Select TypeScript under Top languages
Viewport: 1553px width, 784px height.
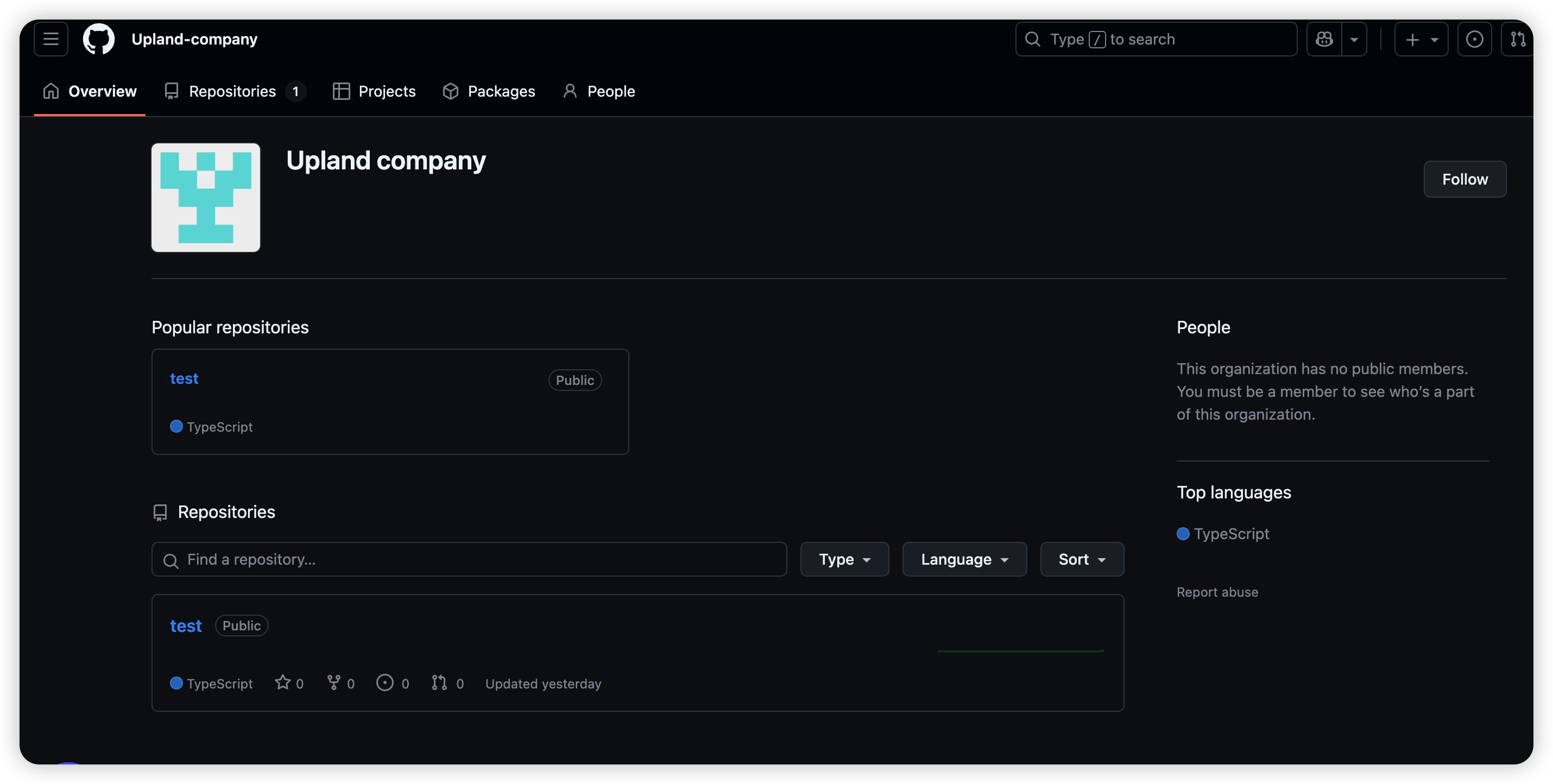[x=1231, y=534]
